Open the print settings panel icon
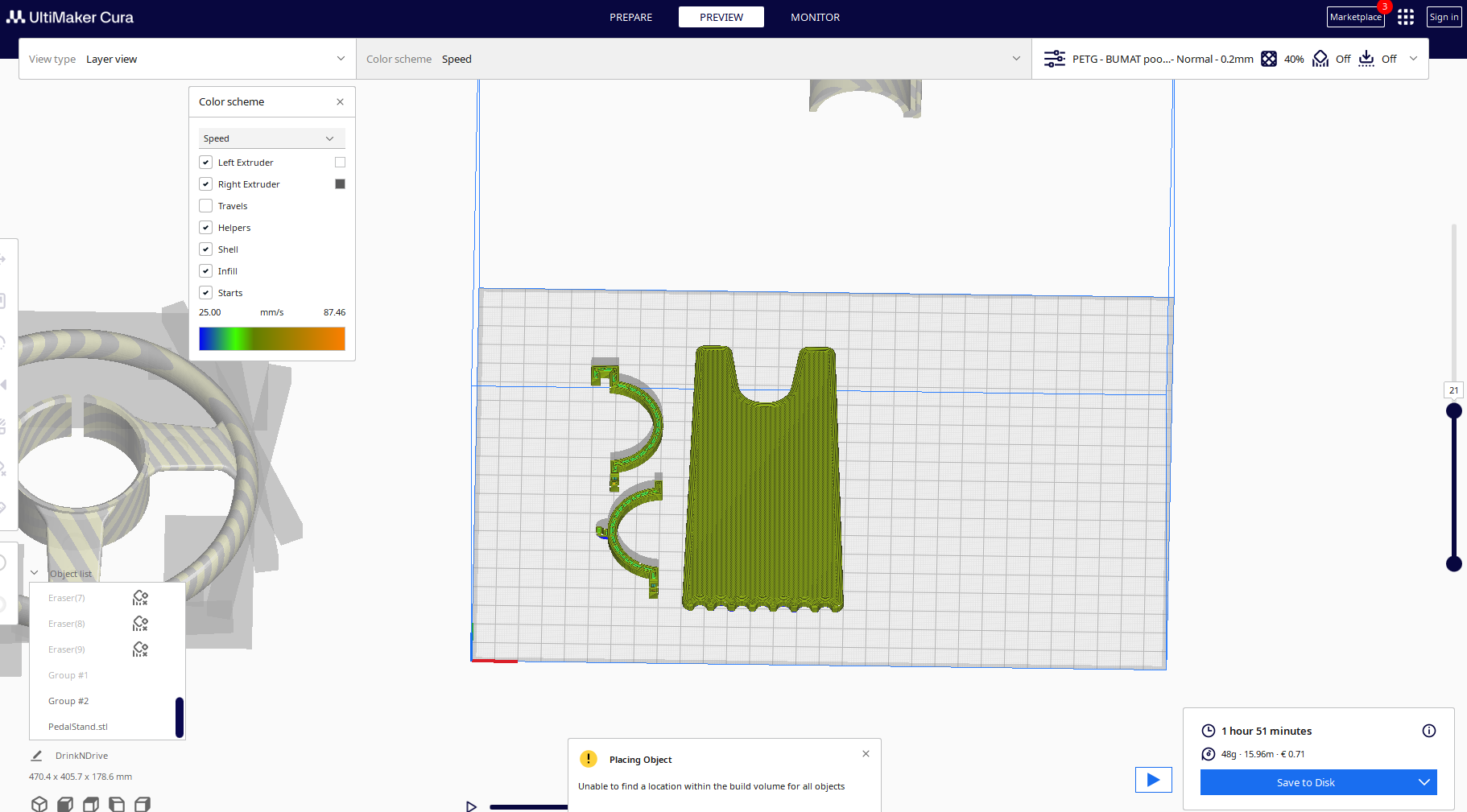The height and width of the screenshot is (812, 1467). (x=1055, y=58)
